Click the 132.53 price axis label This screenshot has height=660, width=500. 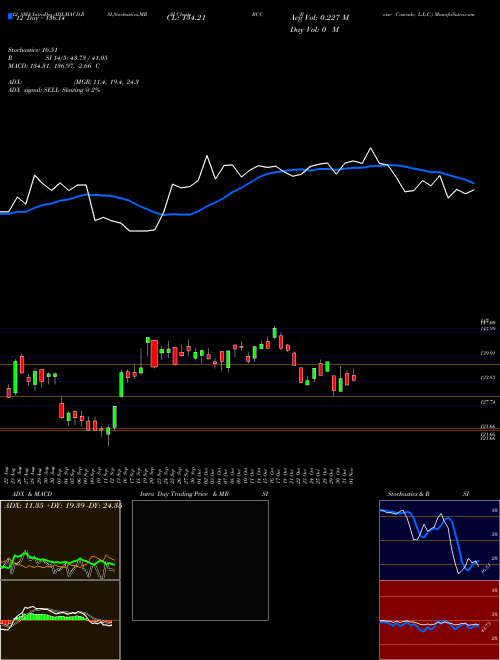[x=488, y=378]
